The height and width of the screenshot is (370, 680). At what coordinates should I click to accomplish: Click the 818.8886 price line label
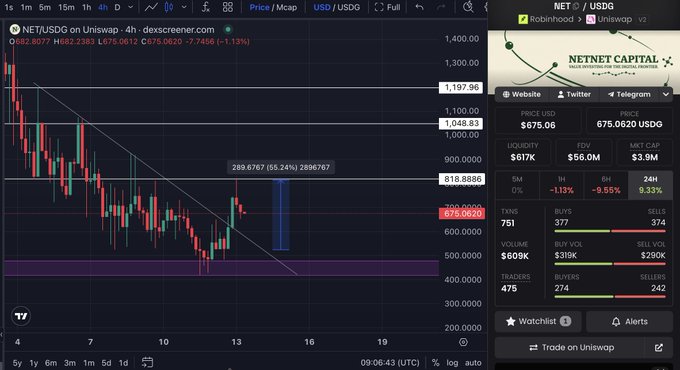(x=462, y=179)
